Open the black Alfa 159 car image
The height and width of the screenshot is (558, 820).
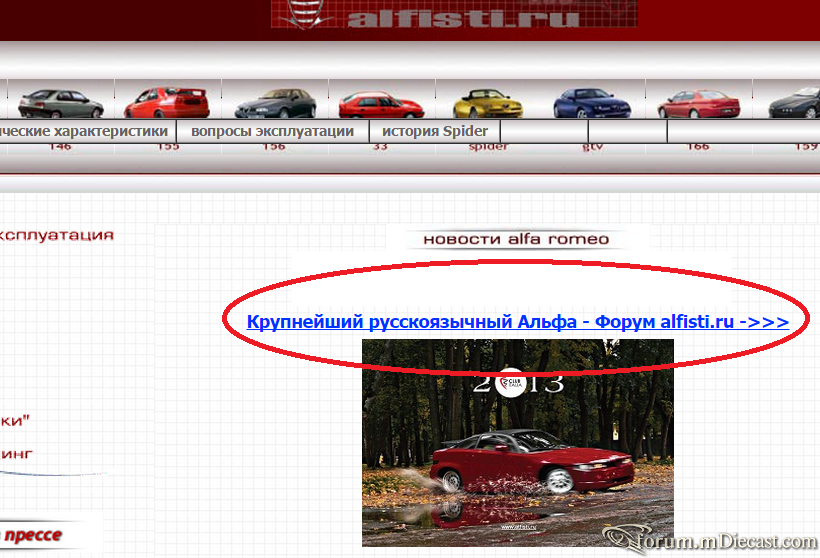pos(794,103)
